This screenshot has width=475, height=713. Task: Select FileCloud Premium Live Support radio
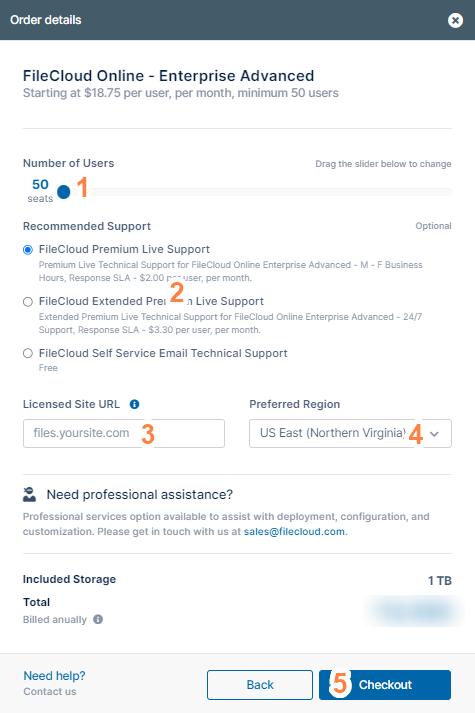point(28,250)
